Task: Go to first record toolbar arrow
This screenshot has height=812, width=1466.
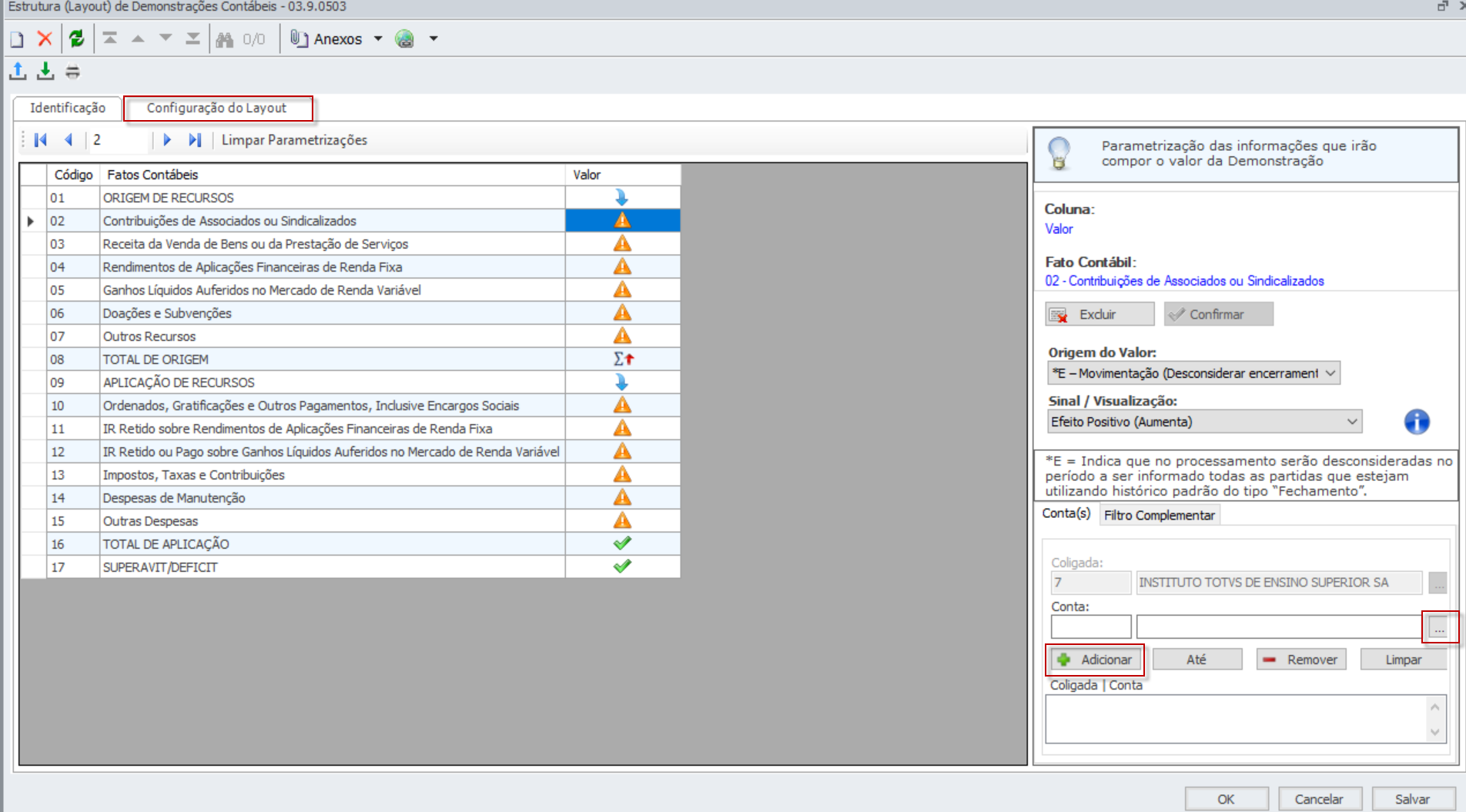Action: 110,38
